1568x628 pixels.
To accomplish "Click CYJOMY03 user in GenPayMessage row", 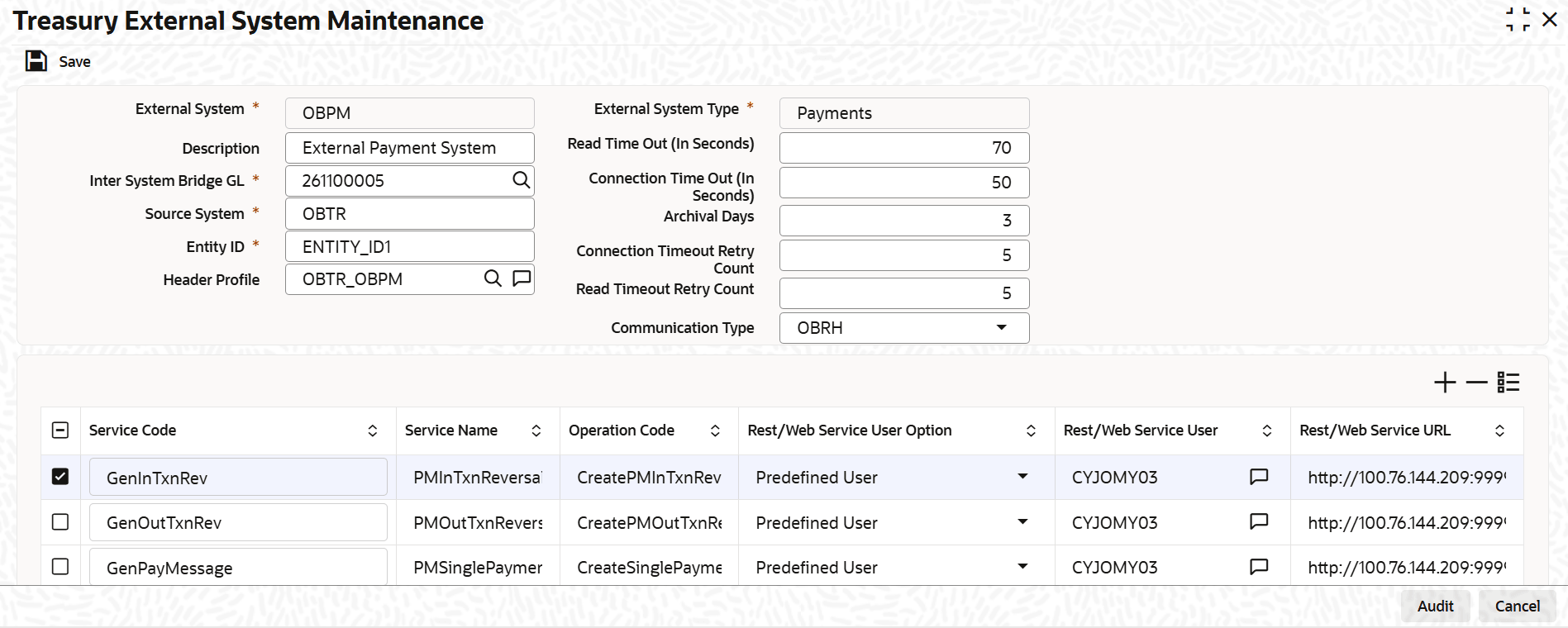I will point(1114,568).
